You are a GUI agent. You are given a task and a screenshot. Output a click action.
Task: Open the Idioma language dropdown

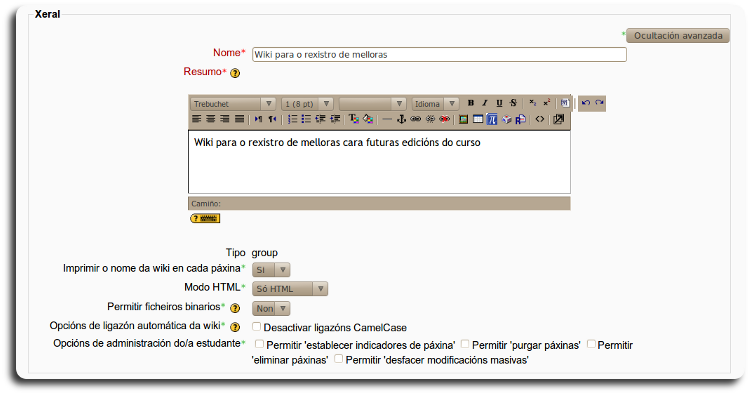[x=435, y=104]
